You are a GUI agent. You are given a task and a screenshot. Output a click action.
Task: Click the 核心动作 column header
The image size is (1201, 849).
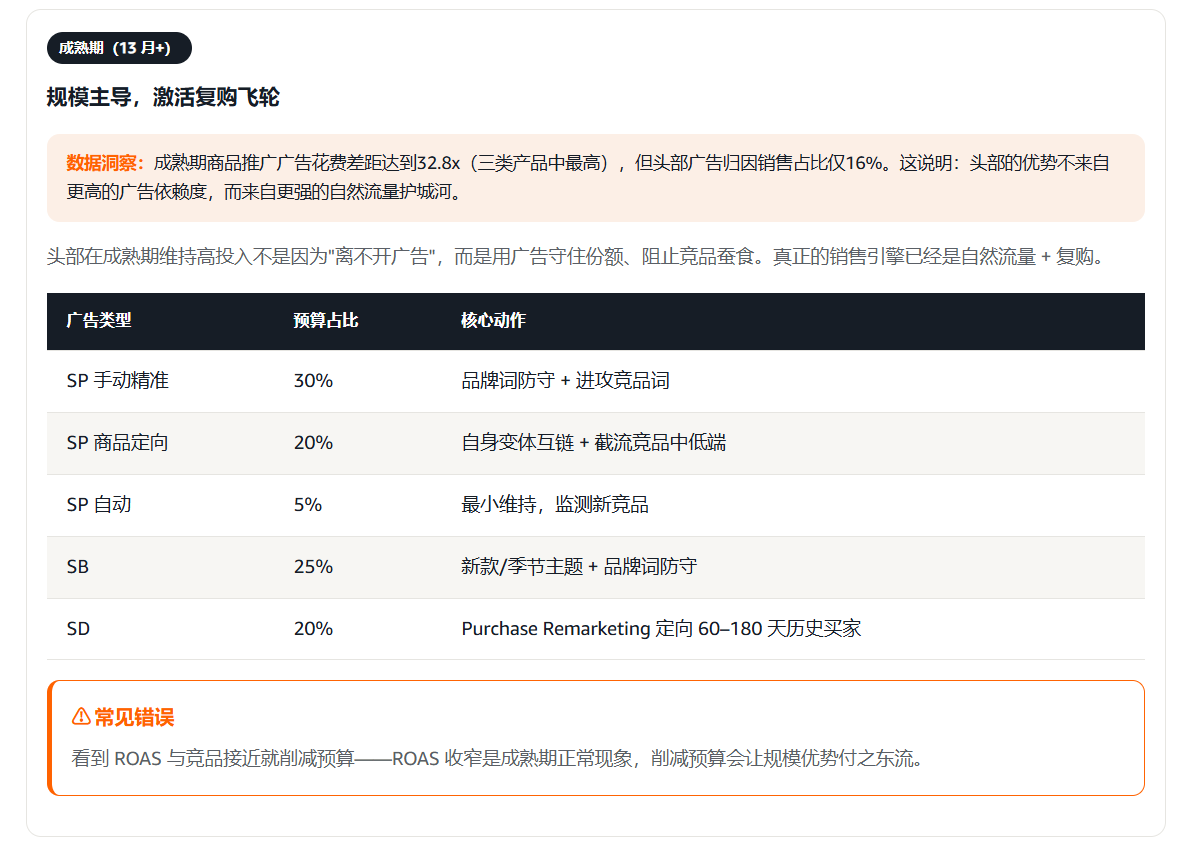pyautogui.click(x=493, y=321)
